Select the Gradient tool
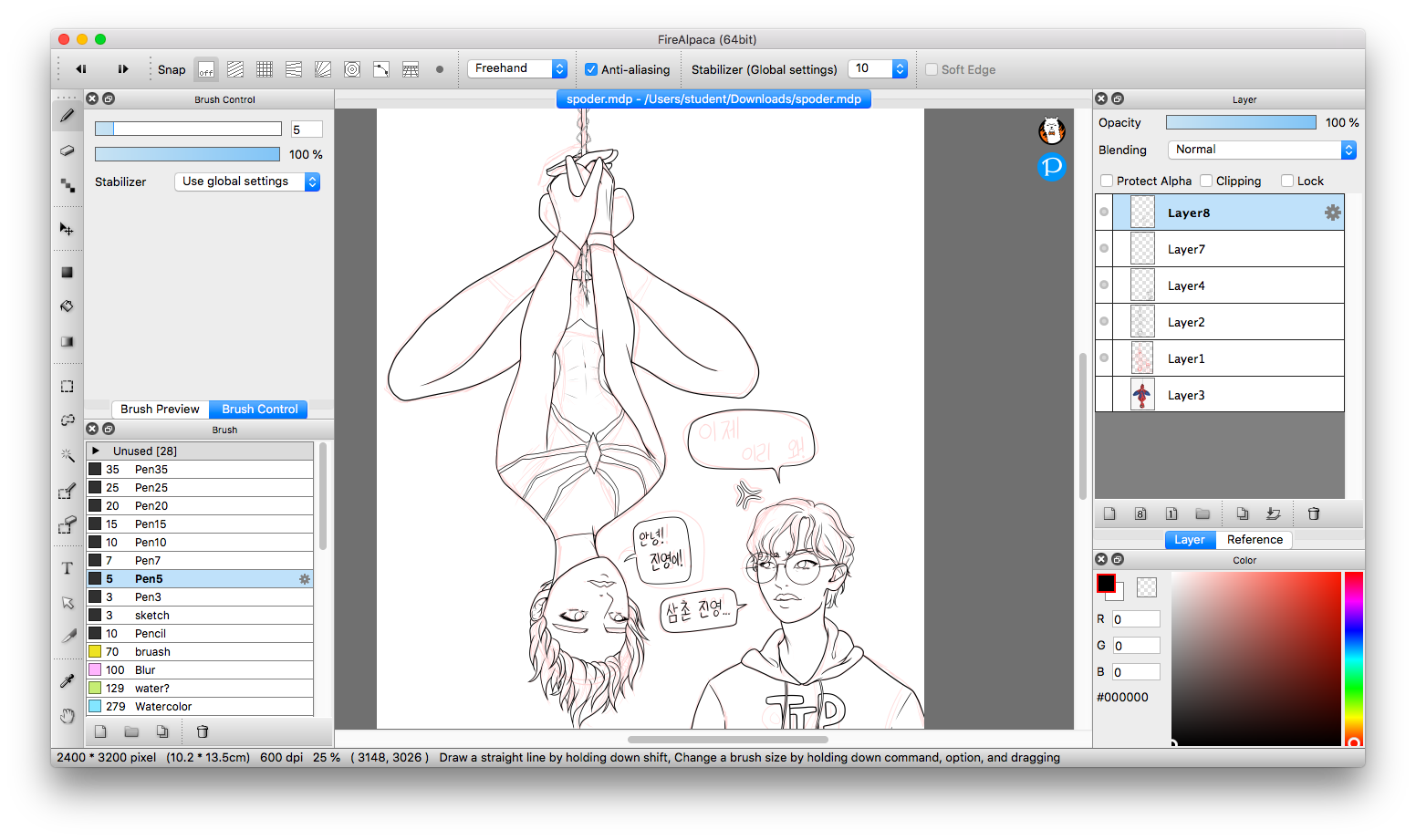 point(67,341)
